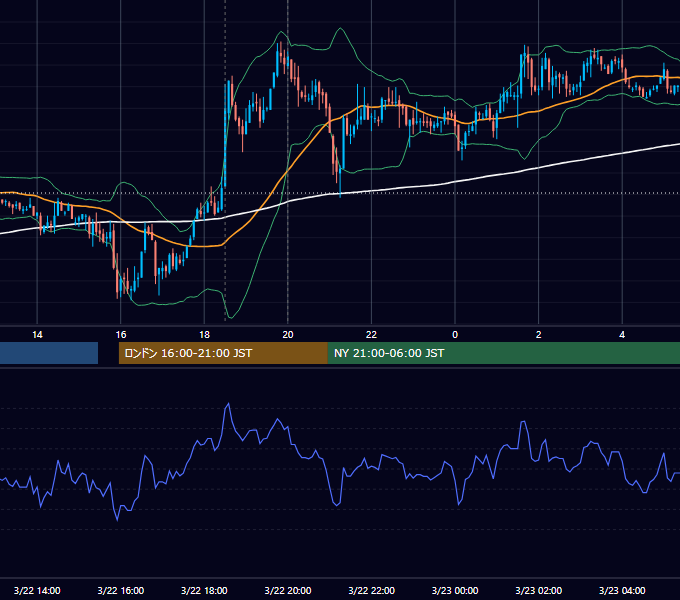Click the 3/23 02:00 date label
The width and height of the screenshot is (680, 600).
[539, 590]
